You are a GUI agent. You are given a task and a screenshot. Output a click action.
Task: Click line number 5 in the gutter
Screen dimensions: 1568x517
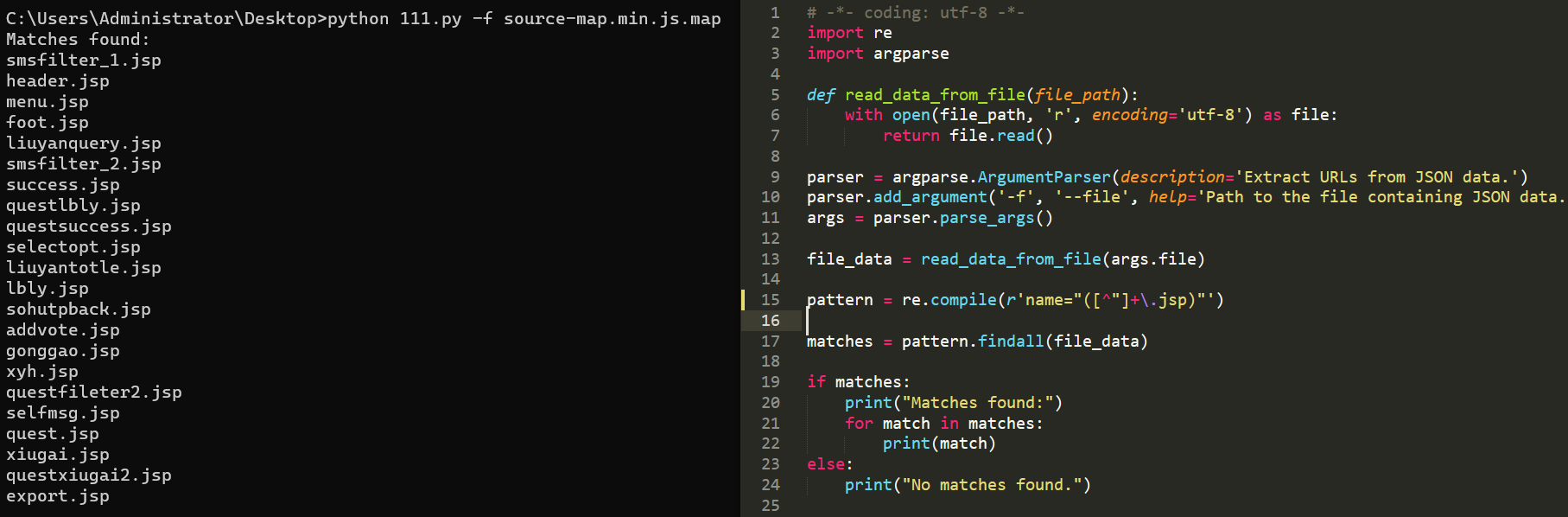(x=774, y=95)
